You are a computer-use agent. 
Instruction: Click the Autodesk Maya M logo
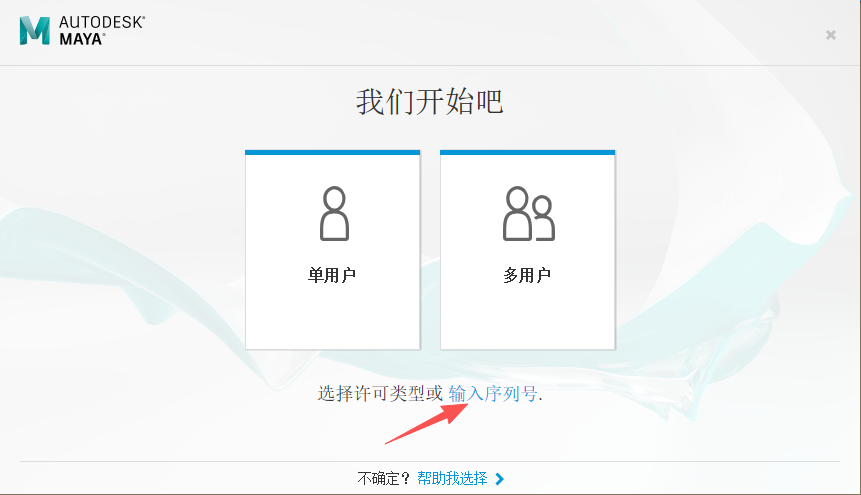click(35, 30)
